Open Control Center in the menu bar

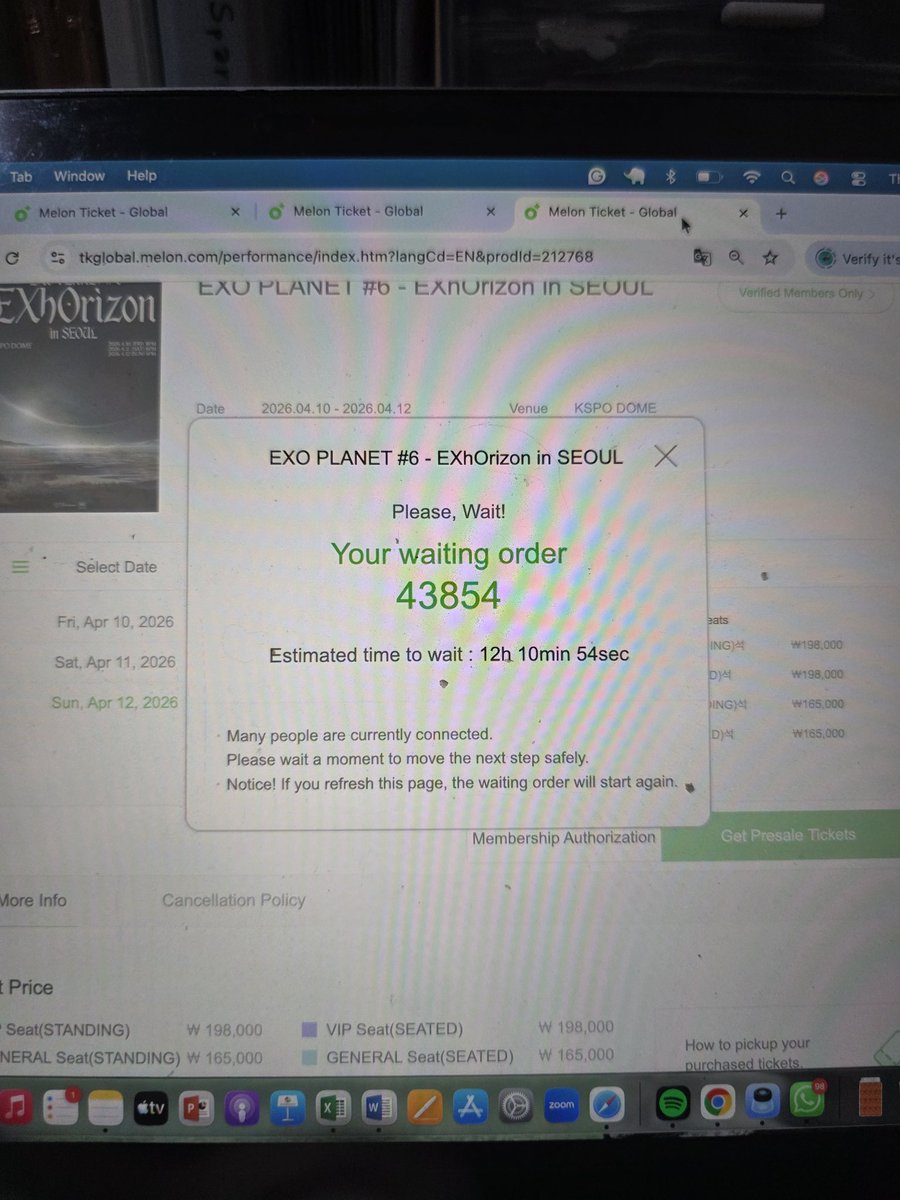tap(857, 179)
